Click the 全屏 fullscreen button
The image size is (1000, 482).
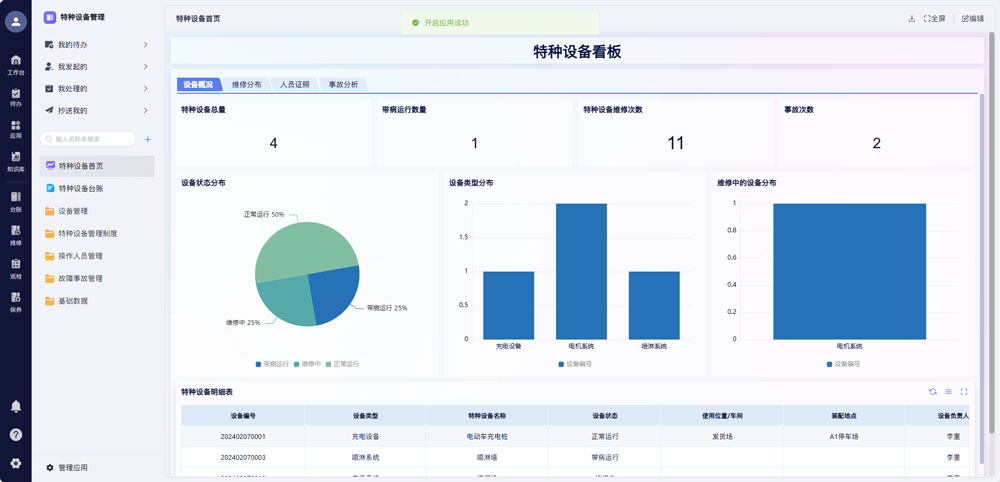(935, 18)
